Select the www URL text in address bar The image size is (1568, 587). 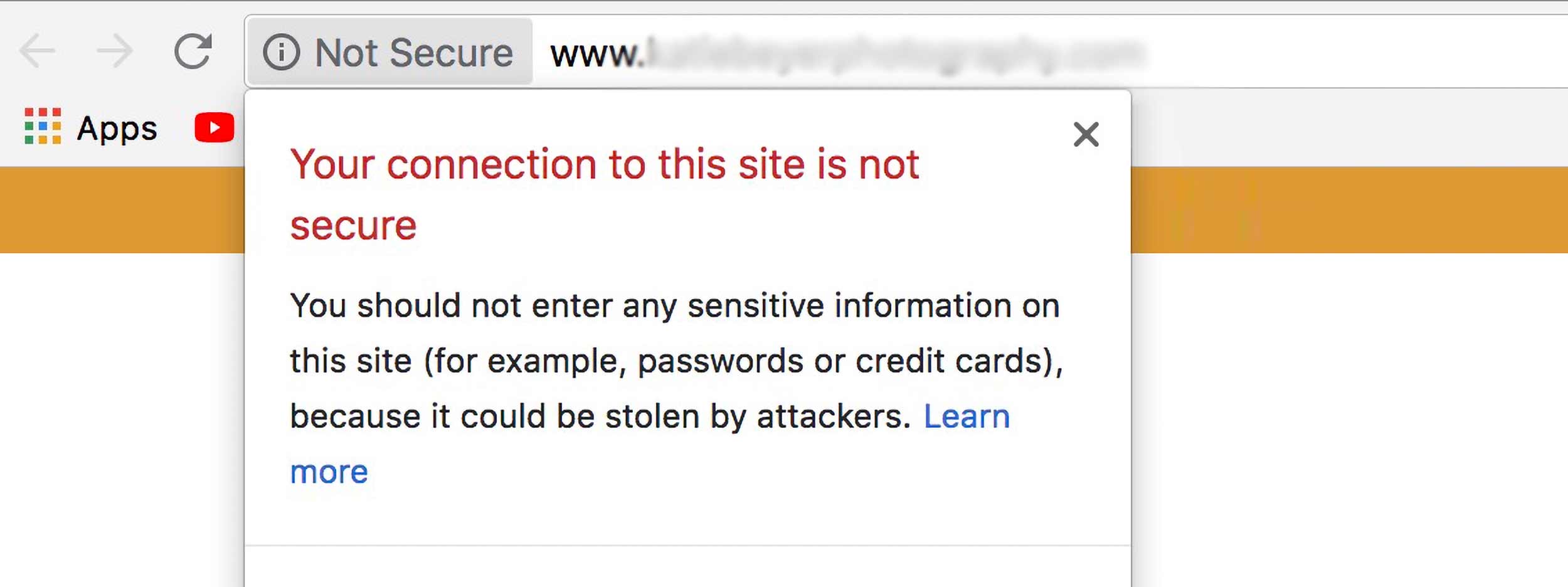point(847,53)
